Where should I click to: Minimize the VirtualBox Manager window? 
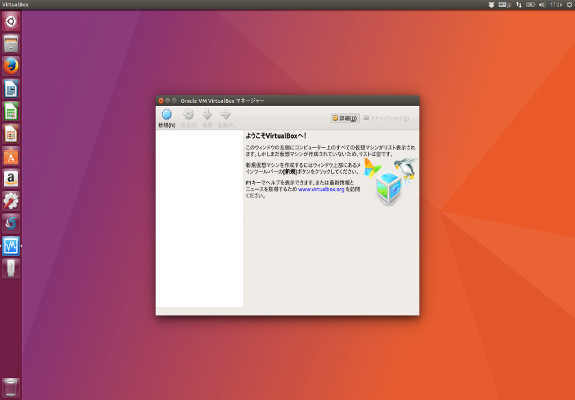[x=168, y=100]
